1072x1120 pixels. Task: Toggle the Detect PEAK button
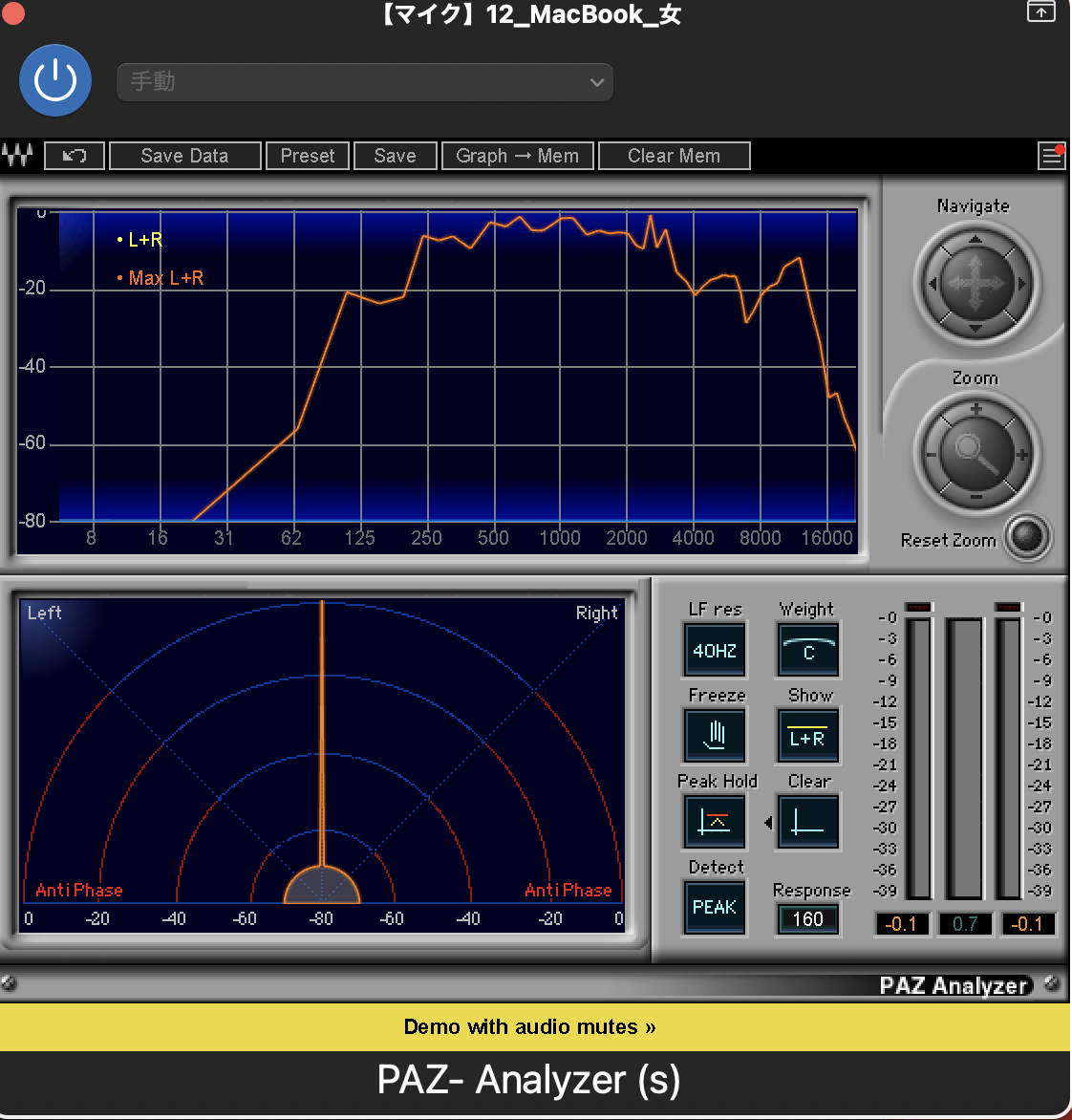coord(715,907)
